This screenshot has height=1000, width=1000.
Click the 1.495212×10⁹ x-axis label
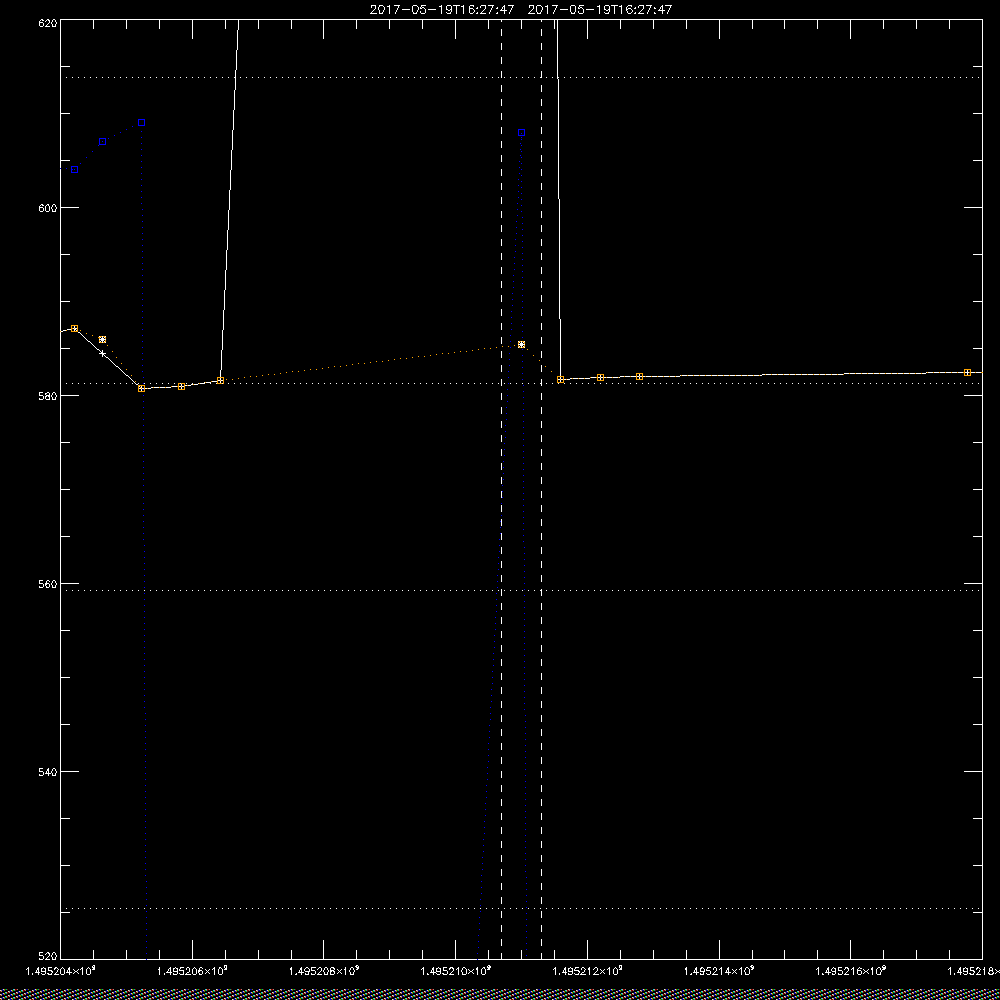(587, 971)
